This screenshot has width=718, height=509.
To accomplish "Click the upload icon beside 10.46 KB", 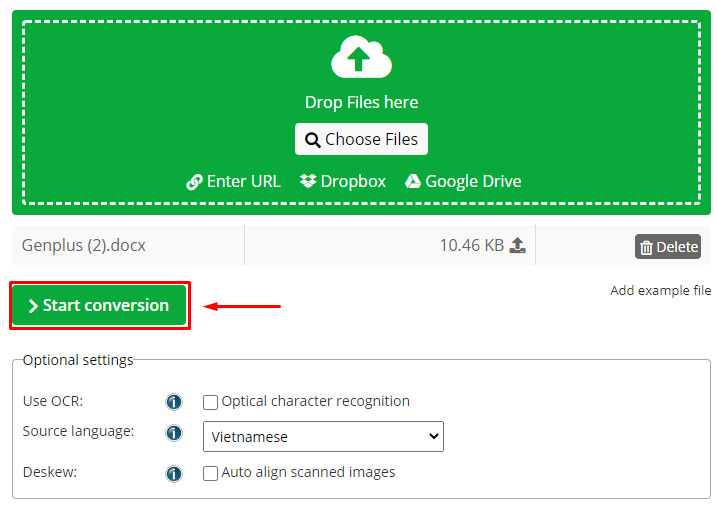I will 517,245.
